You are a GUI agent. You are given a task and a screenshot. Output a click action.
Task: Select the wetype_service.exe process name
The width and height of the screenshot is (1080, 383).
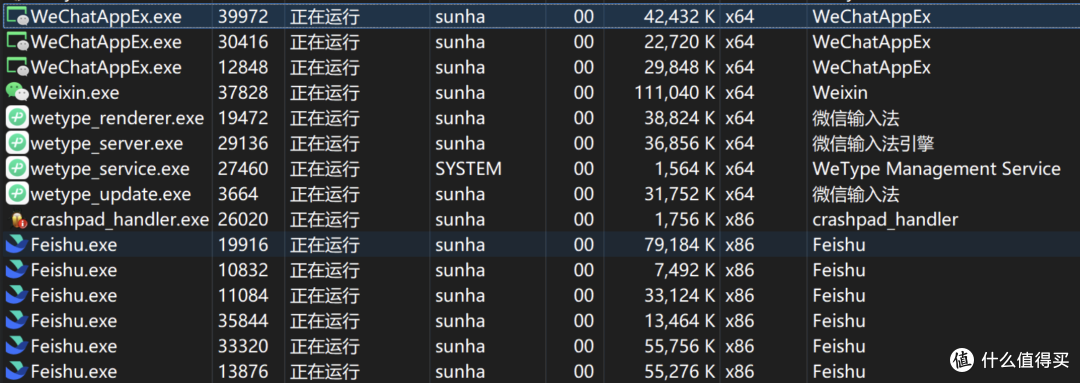tap(110, 169)
